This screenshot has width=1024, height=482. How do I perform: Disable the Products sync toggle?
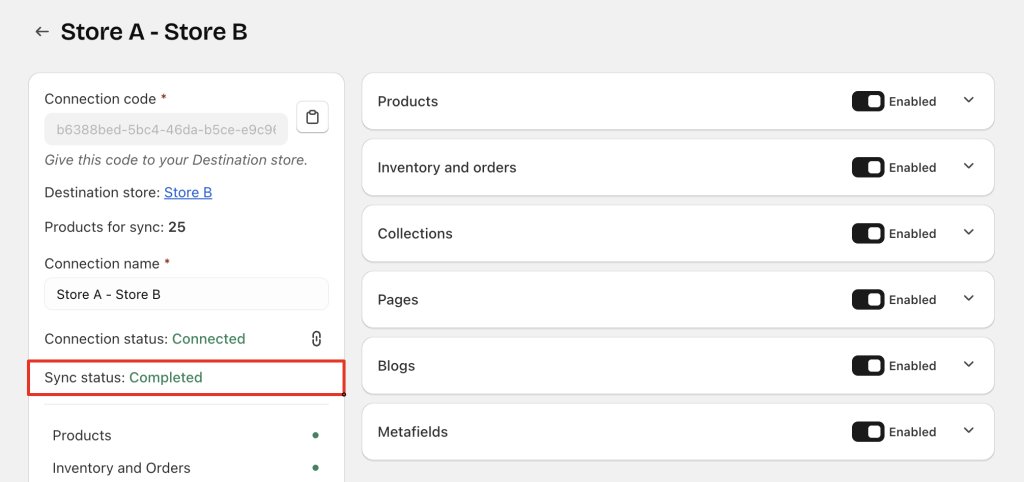point(867,101)
